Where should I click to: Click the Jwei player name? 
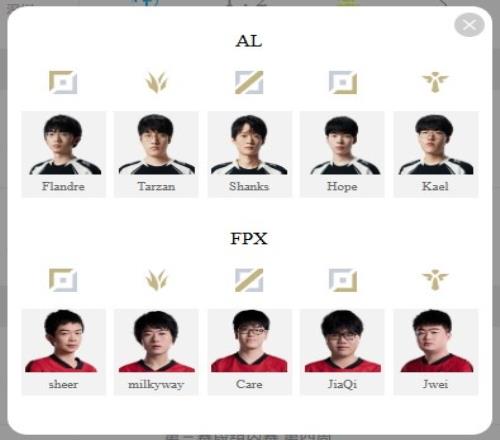[435, 384]
